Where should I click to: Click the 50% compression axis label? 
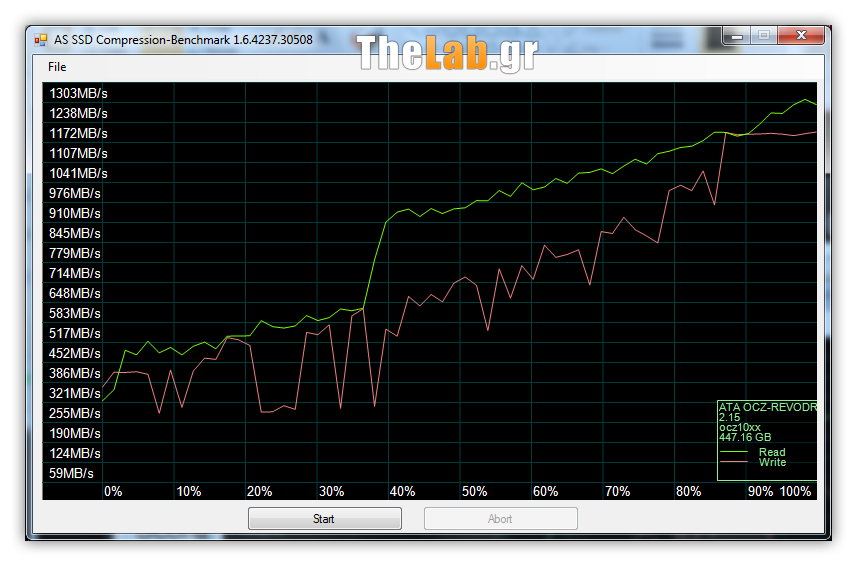click(x=474, y=491)
